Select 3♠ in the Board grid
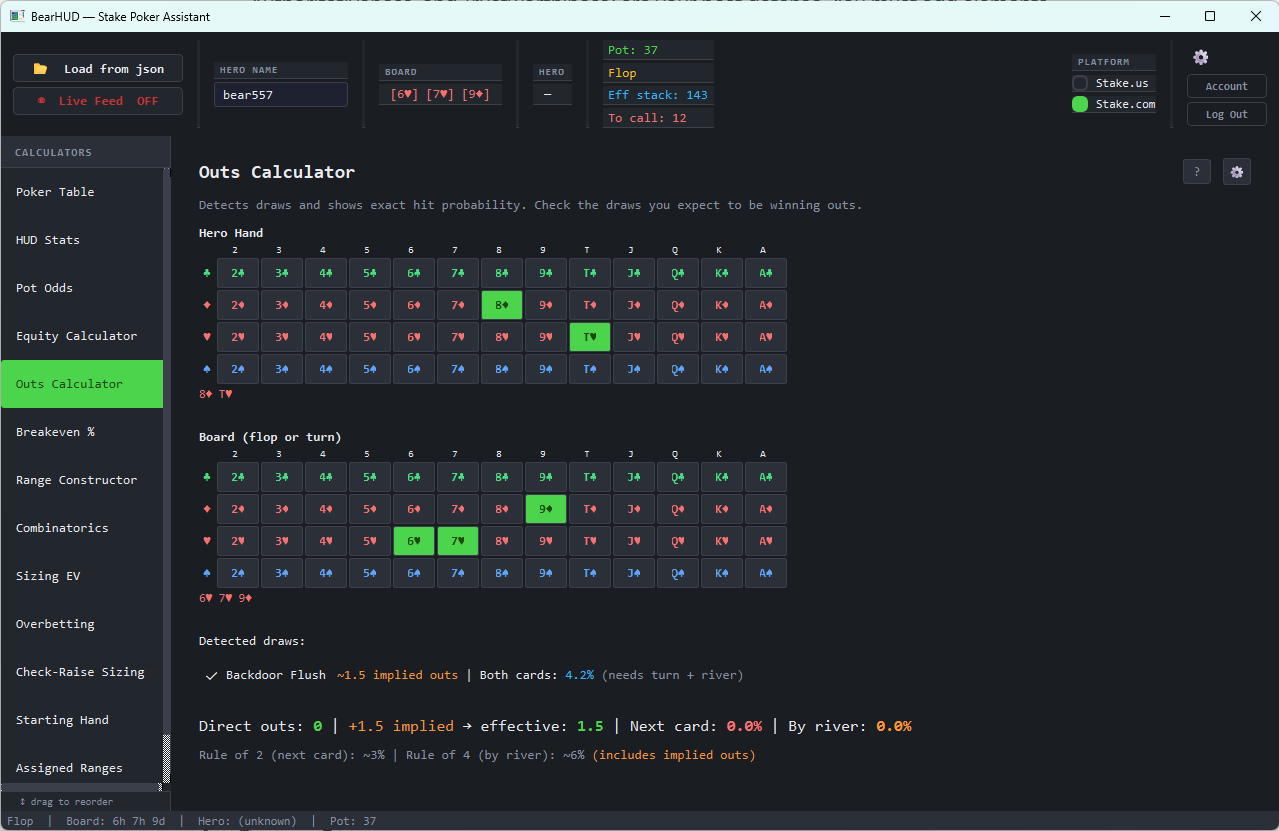The image size is (1279, 831). 281,573
